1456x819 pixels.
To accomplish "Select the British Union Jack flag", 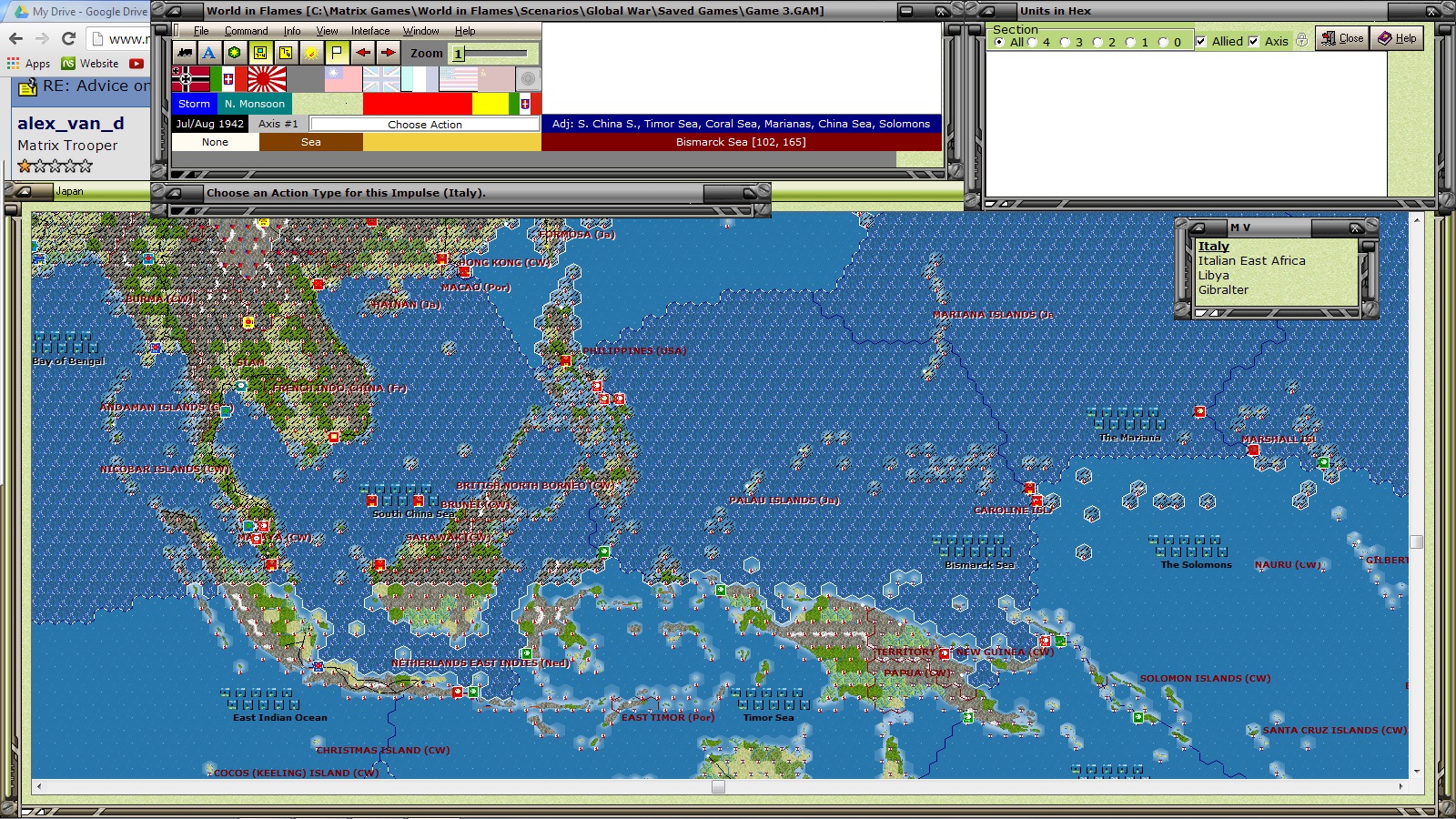I will click(381, 79).
